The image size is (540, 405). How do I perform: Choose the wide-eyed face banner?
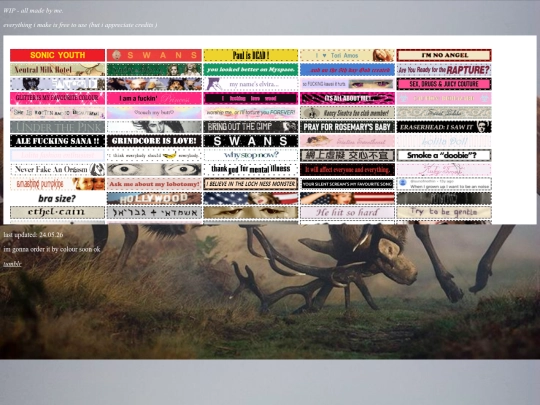(x=154, y=170)
